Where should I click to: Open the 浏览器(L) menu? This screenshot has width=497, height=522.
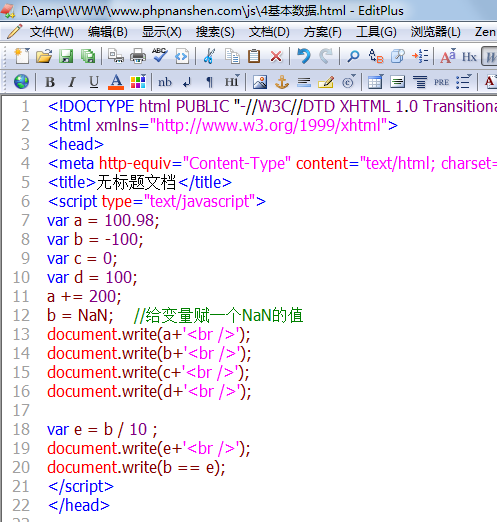pyautogui.click(x=436, y=32)
